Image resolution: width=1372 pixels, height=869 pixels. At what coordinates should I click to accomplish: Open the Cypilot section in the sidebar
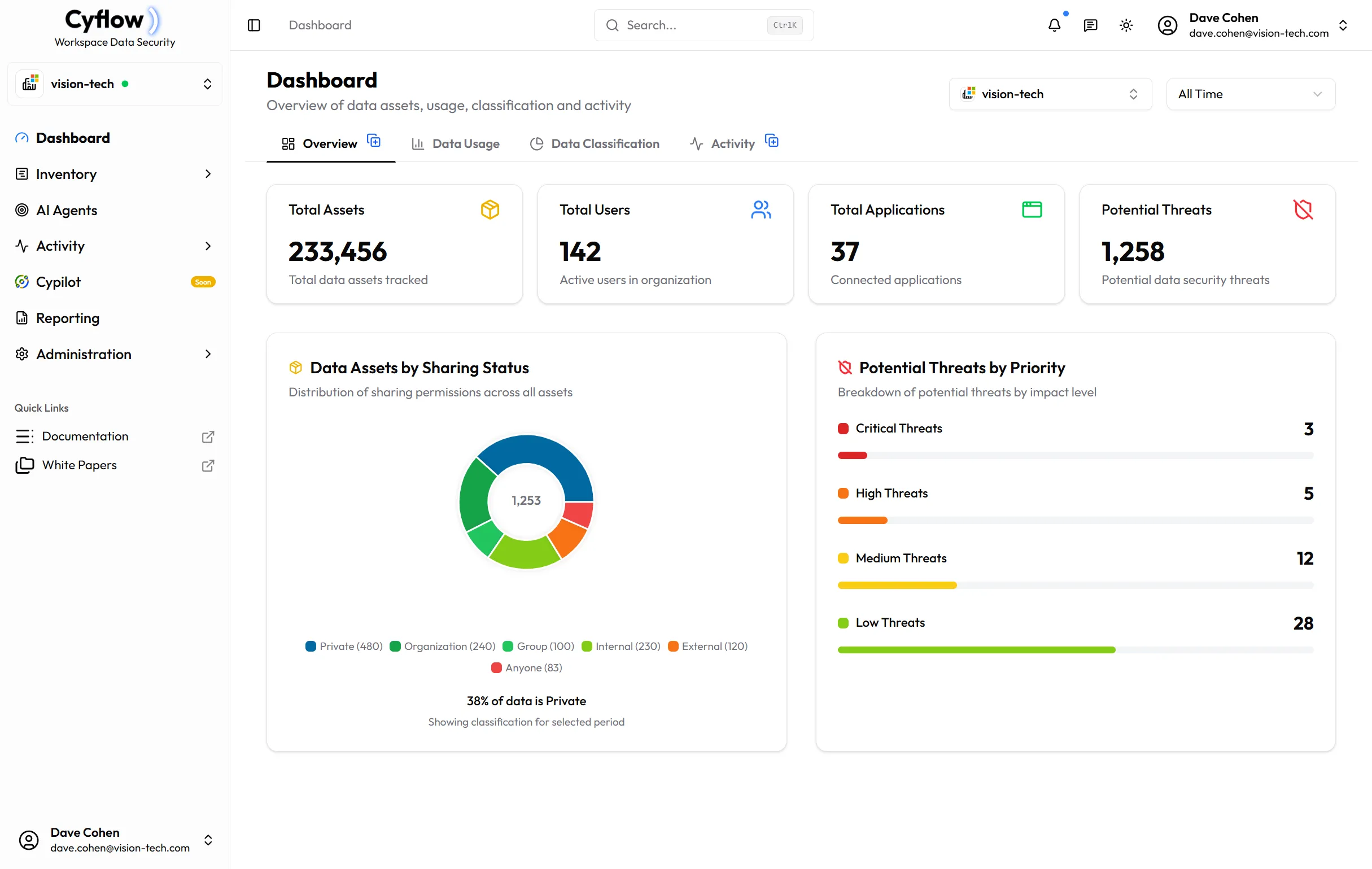click(59, 282)
